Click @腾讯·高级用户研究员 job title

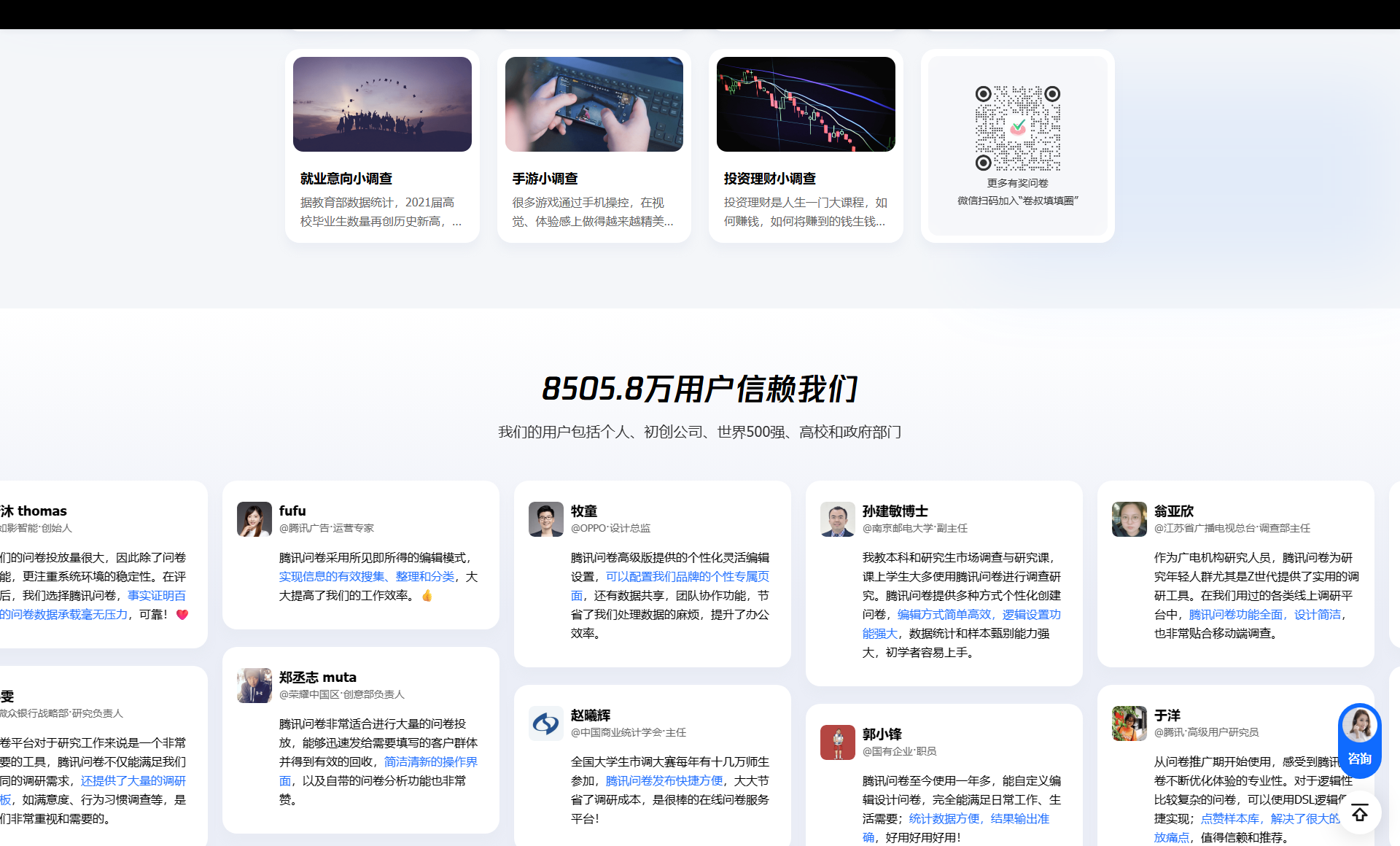click(x=1207, y=732)
